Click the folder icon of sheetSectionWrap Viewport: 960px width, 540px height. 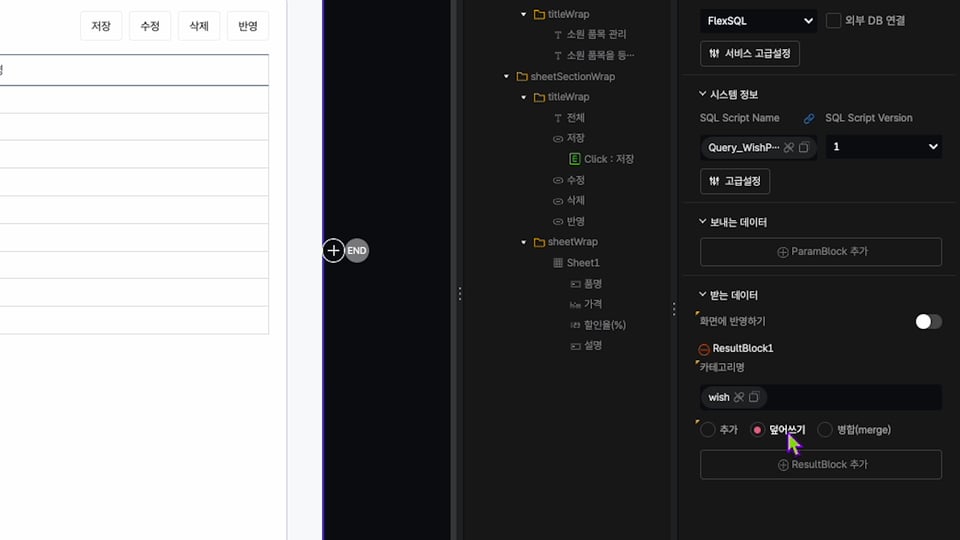click(x=522, y=77)
